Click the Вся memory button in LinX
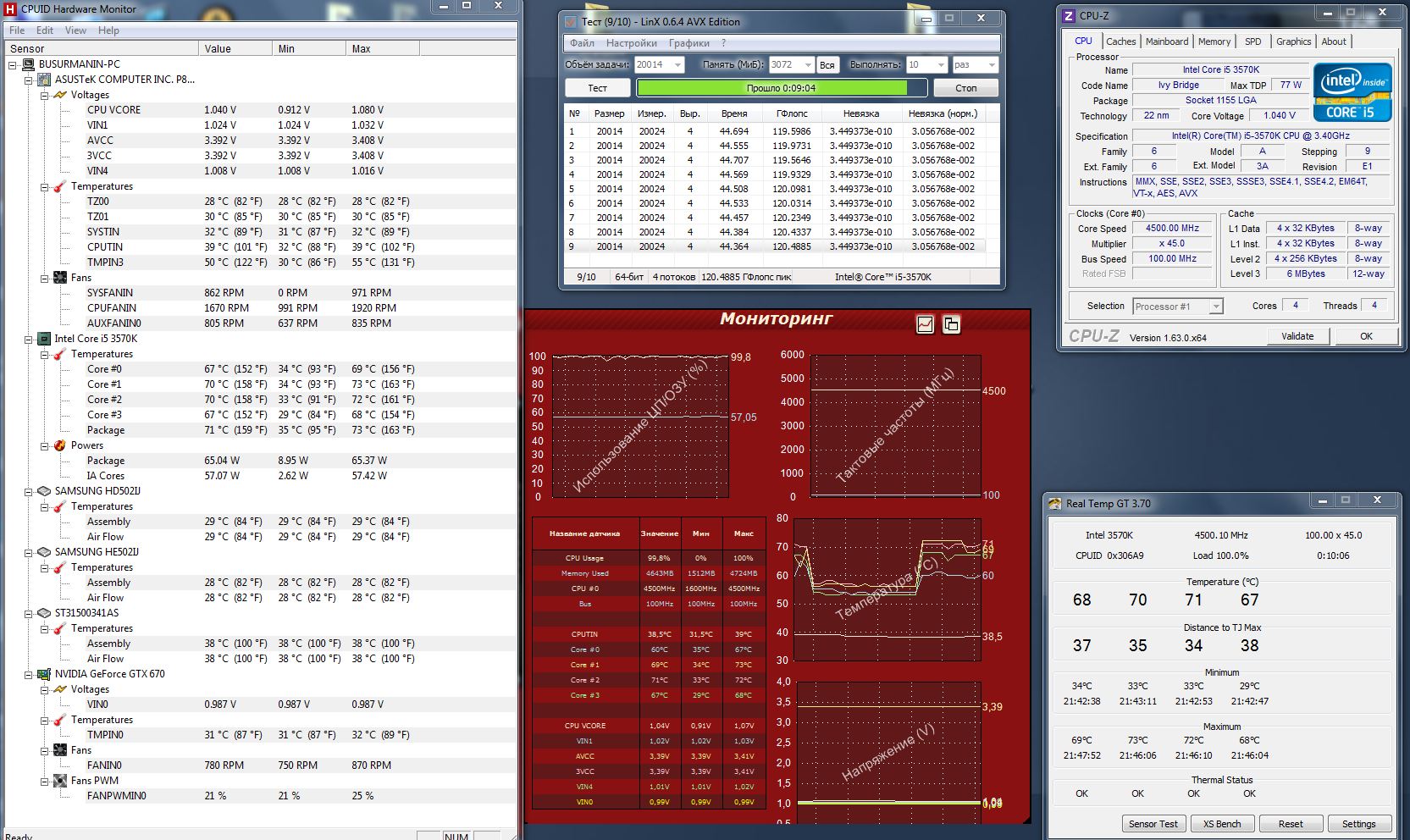1410x840 pixels. (827, 65)
